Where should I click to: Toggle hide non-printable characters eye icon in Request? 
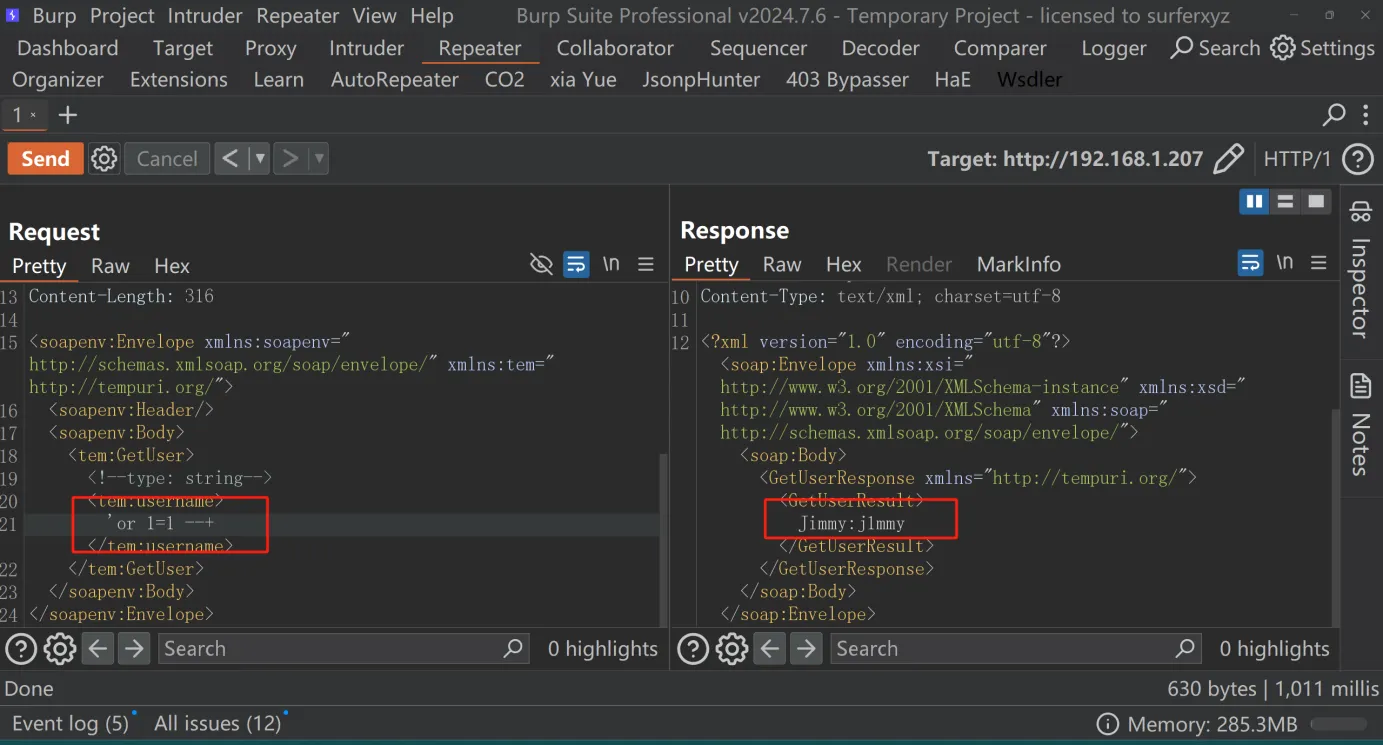click(541, 264)
